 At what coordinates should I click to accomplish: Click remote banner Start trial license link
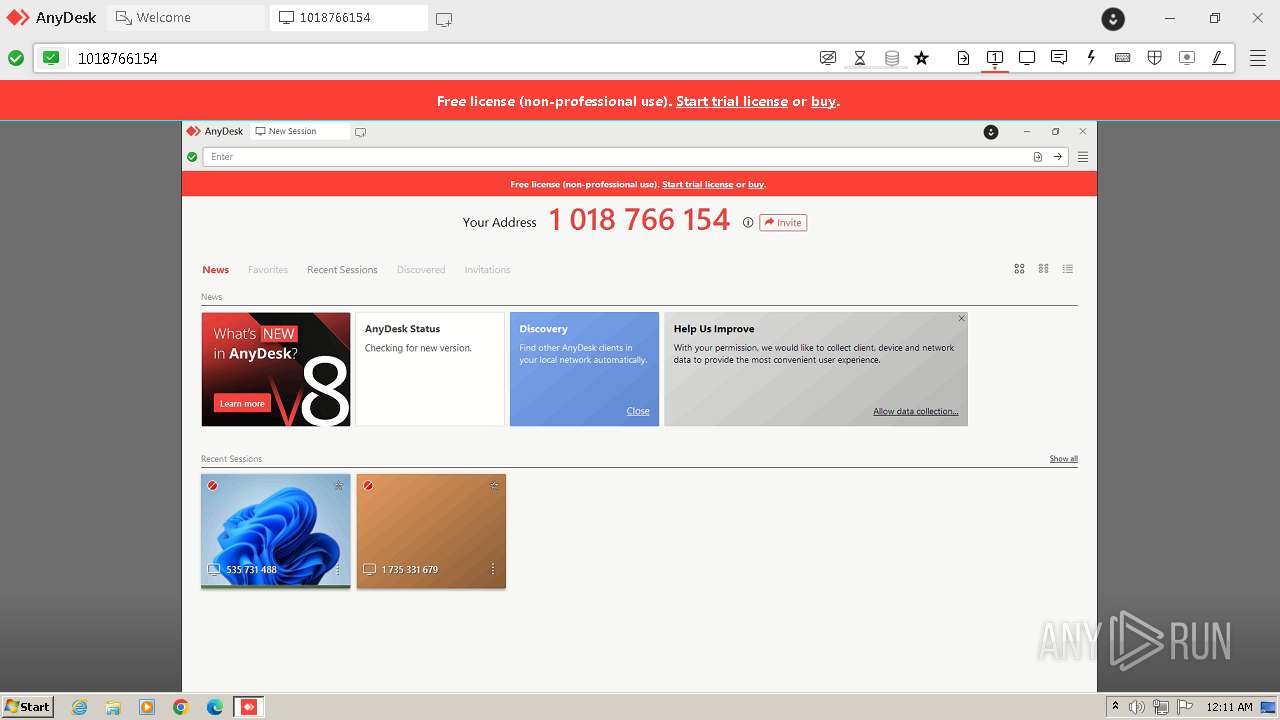(x=697, y=184)
